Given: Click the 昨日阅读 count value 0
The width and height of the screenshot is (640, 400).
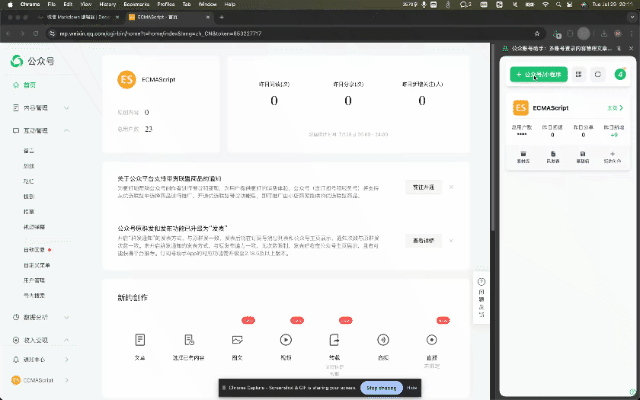Looking at the screenshot, I should tap(274, 100).
